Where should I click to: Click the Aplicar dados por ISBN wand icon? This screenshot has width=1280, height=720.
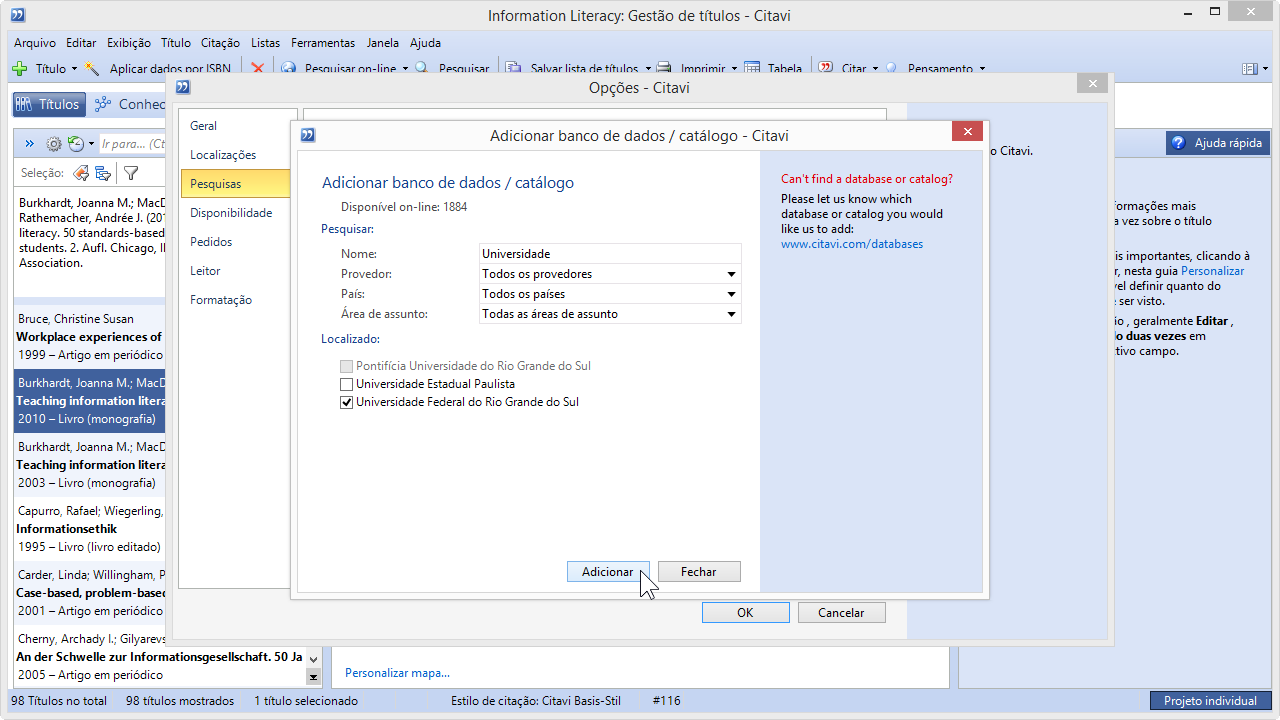point(92,69)
